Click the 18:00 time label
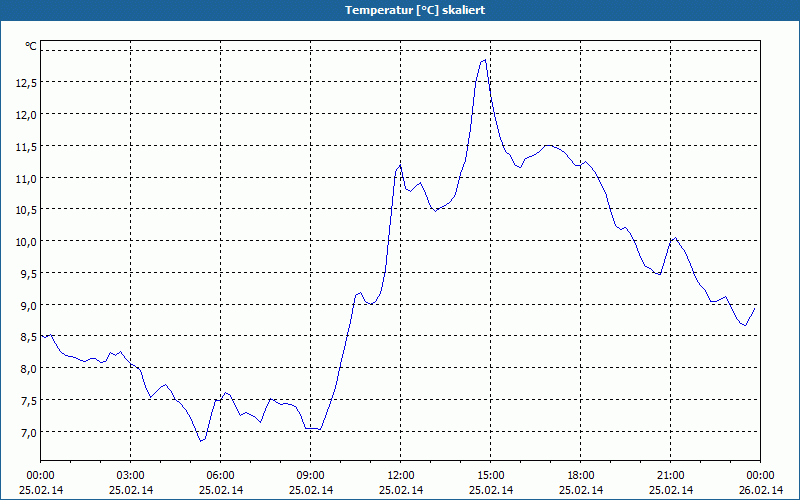 pyautogui.click(x=581, y=476)
